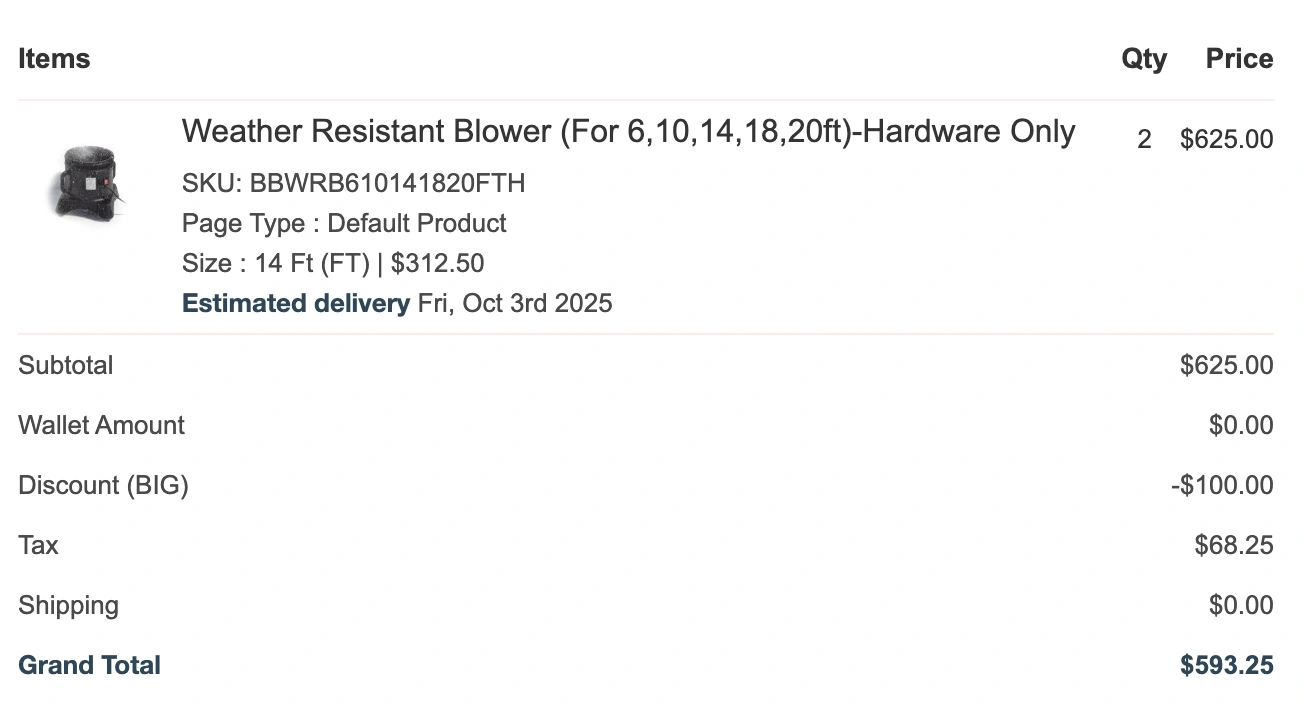The height and width of the screenshot is (708, 1304).
Task: Click the item price $625.00
Action: [1226, 139]
